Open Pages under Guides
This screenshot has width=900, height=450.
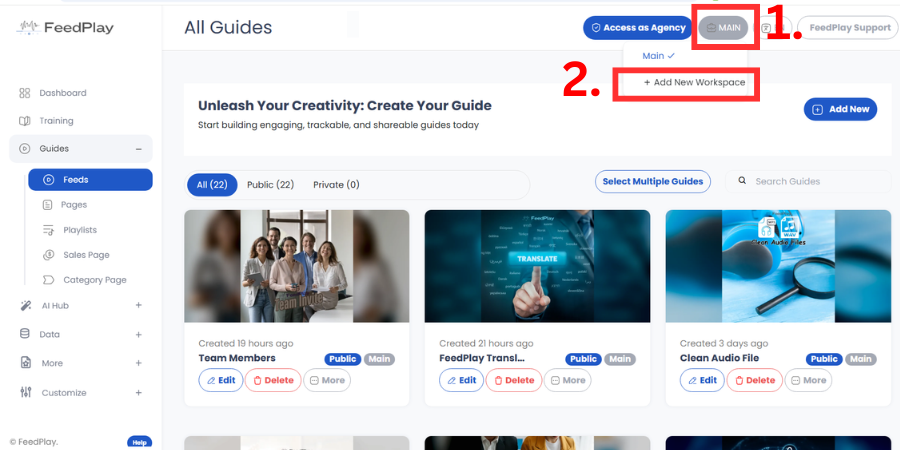pos(74,205)
